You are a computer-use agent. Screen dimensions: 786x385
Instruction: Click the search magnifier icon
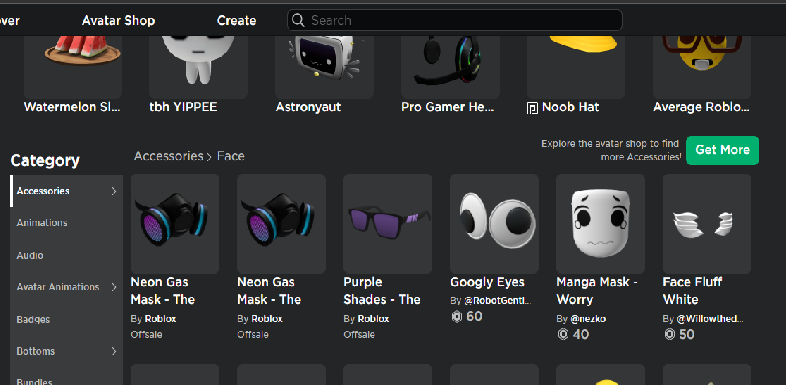coord(298,20)
